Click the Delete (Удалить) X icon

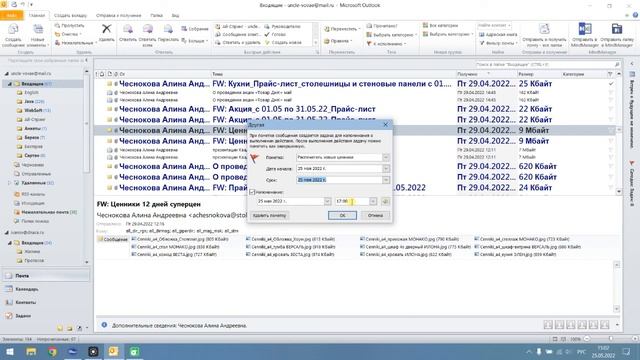pos(107,29)
